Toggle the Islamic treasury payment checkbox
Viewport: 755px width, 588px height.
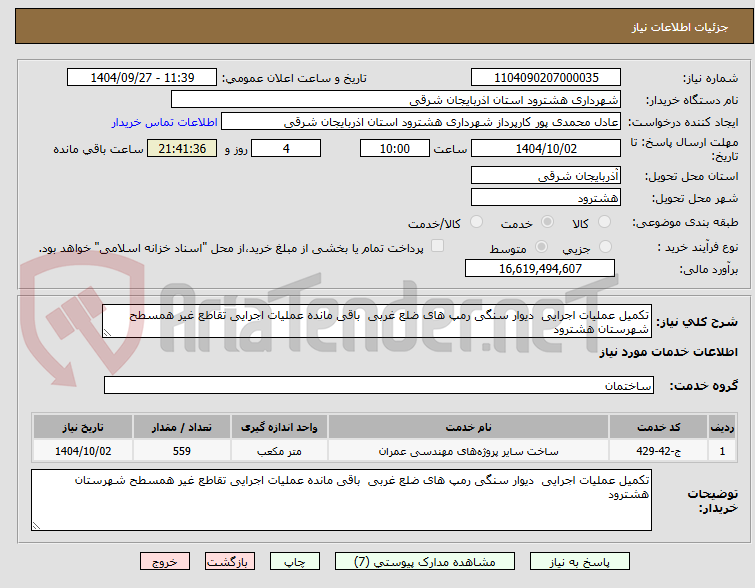tap(437, 246)
